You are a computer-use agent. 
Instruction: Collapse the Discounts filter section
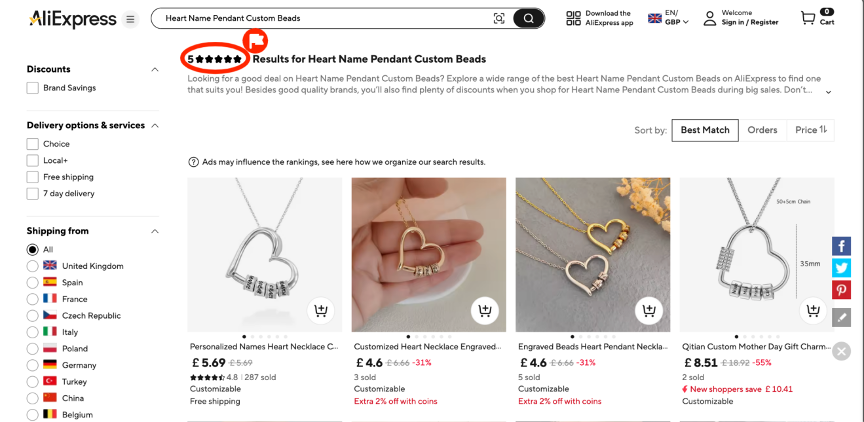click(x=154, y=69)
